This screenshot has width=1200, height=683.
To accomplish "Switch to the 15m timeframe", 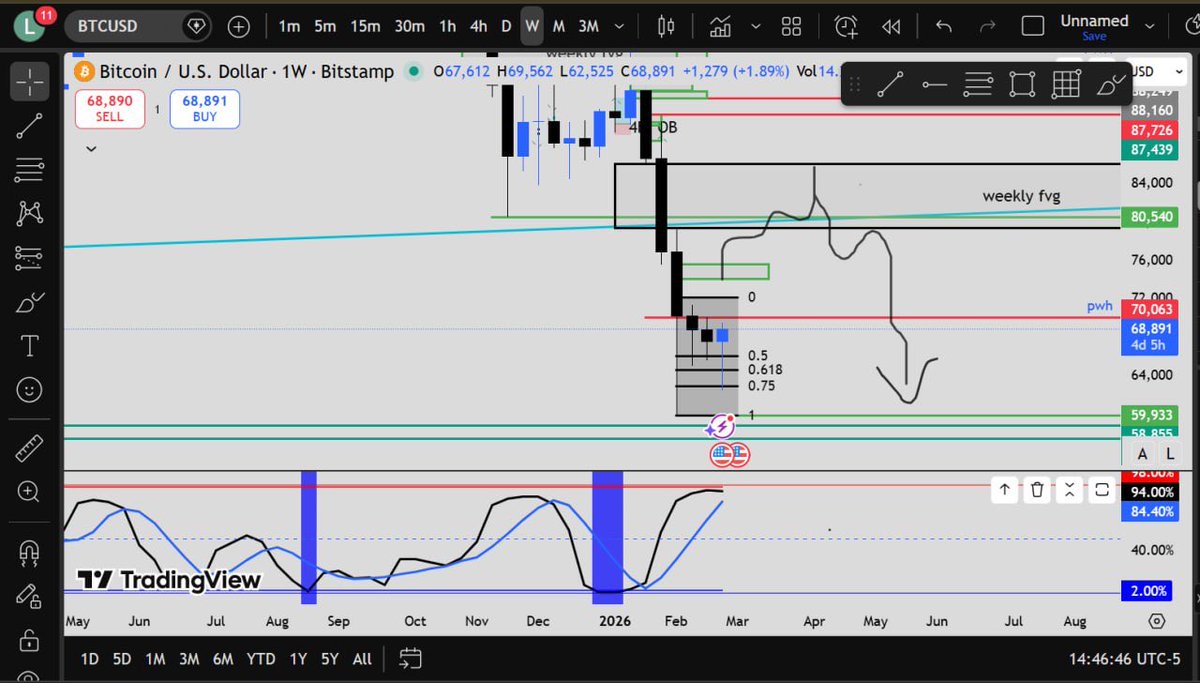I will click(365, 26).
